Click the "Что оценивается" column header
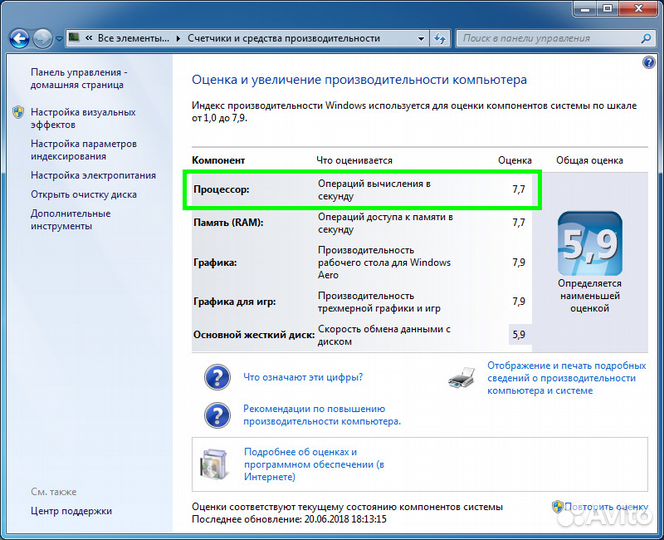Viewport: 664px width, 540px height. [354, 161]
